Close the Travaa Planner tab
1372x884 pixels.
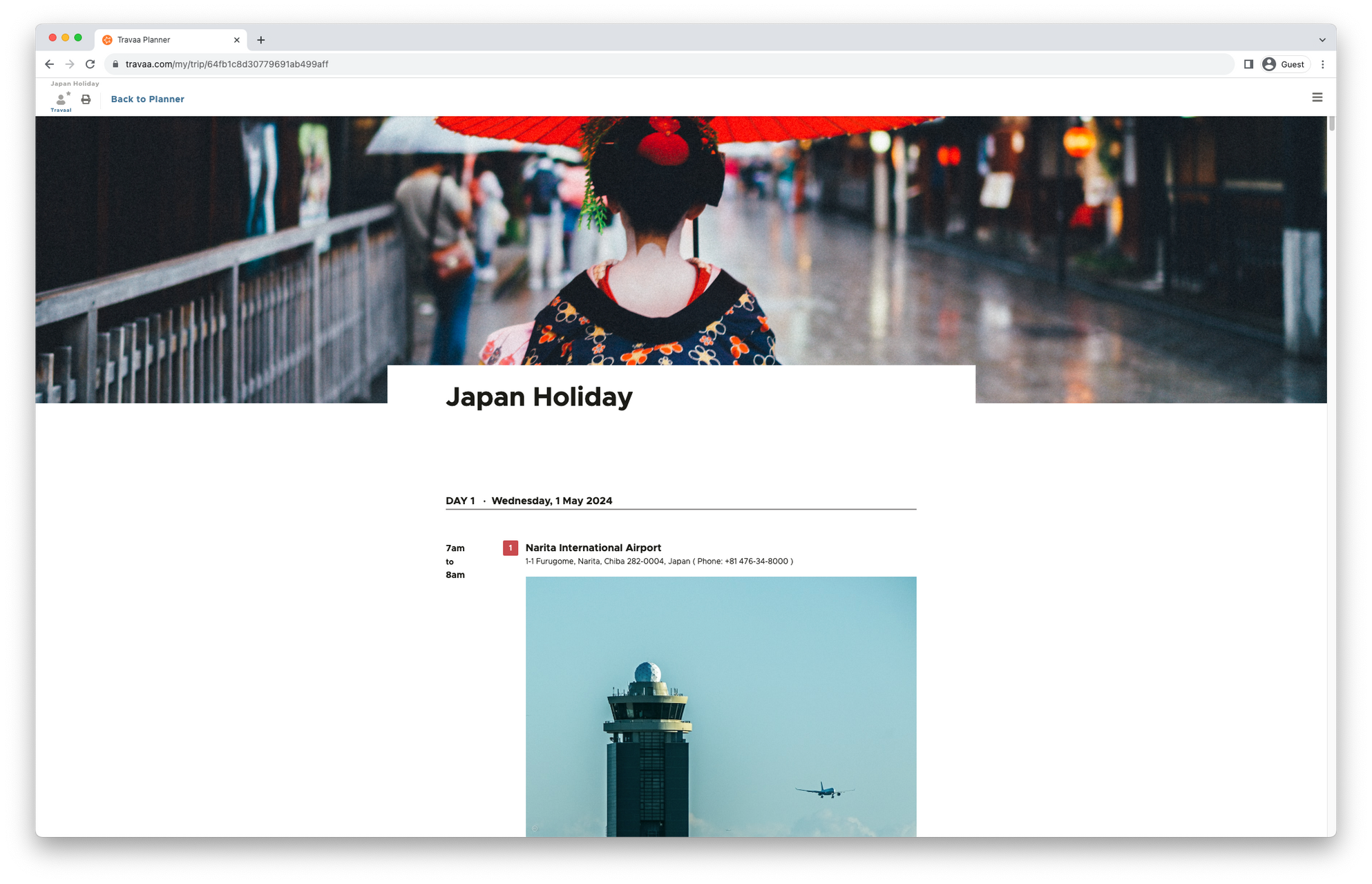pos(236,40)
